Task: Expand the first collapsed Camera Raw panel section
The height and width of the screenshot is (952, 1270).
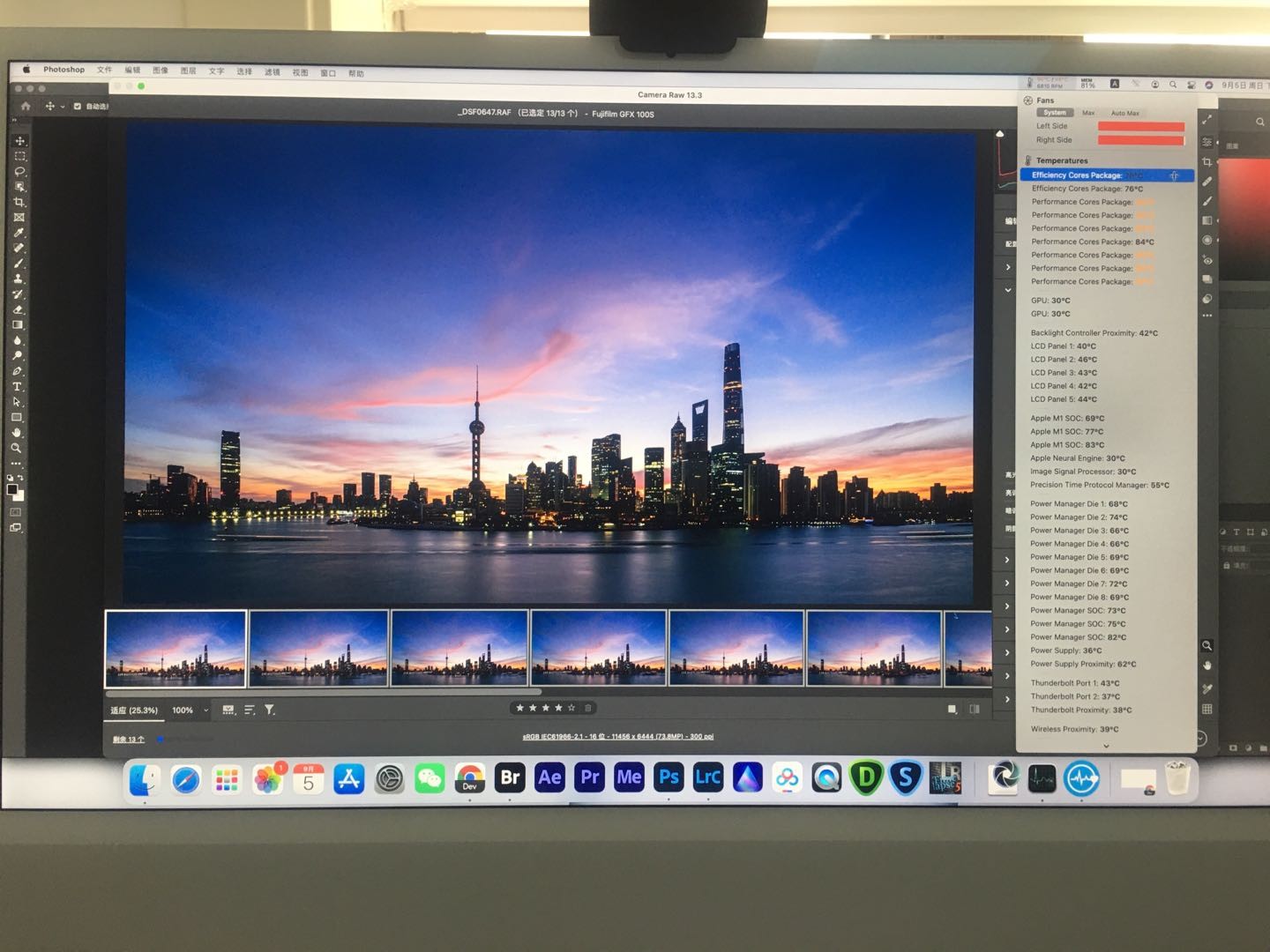Action: [1008, 267]
